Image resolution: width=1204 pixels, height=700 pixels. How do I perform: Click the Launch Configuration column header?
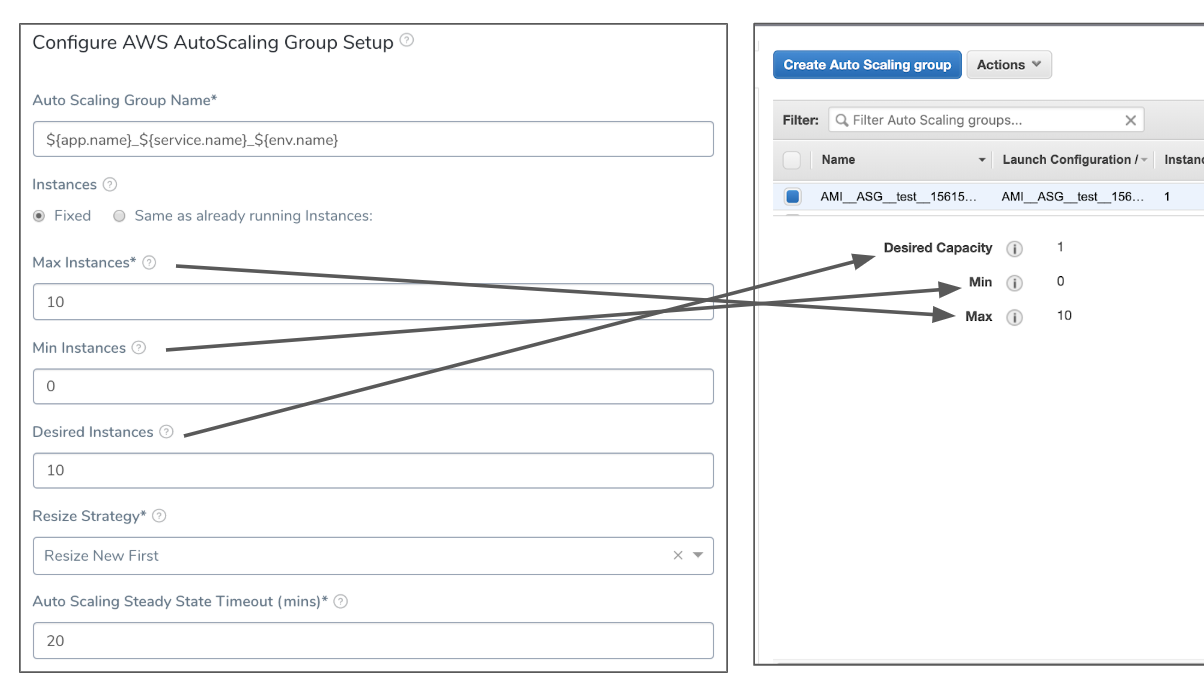(x=1069, y=160)
